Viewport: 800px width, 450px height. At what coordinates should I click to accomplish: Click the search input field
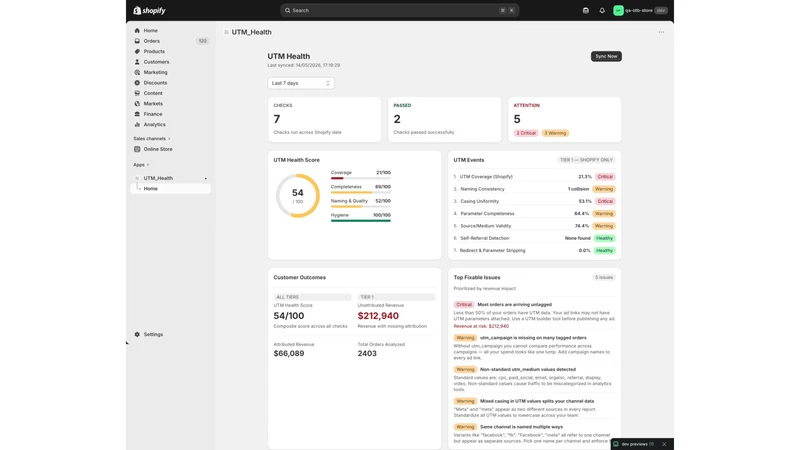[x=399, y=10]
